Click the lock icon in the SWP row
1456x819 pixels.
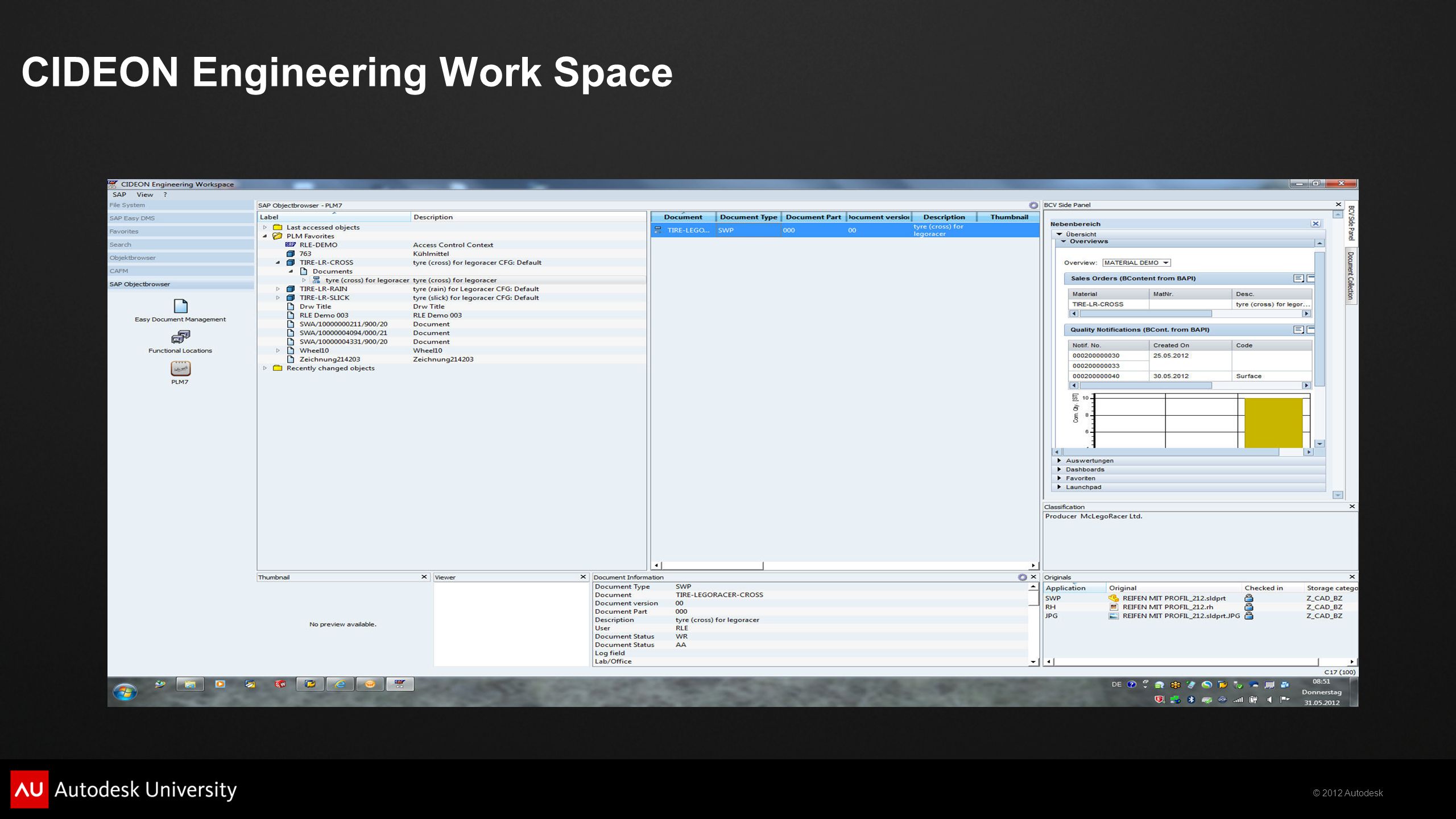point(1249,598)
